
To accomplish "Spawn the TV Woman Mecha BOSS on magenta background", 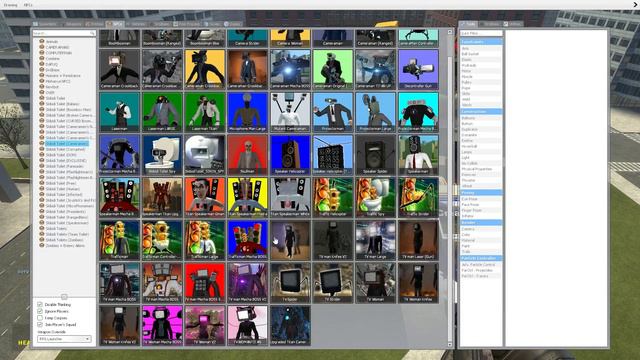I will (x=162, y=325).
